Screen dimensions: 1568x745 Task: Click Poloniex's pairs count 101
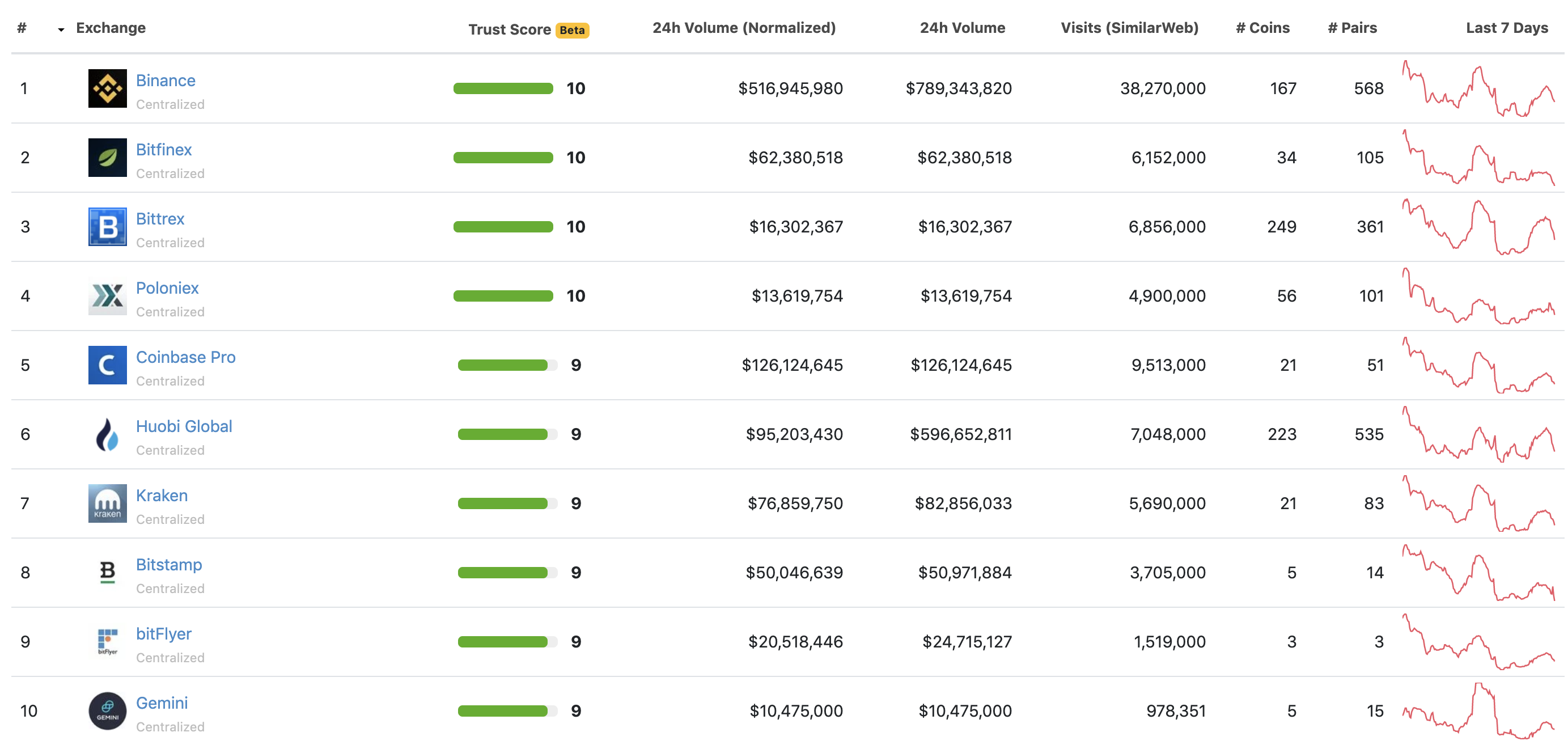[1371, 296]
